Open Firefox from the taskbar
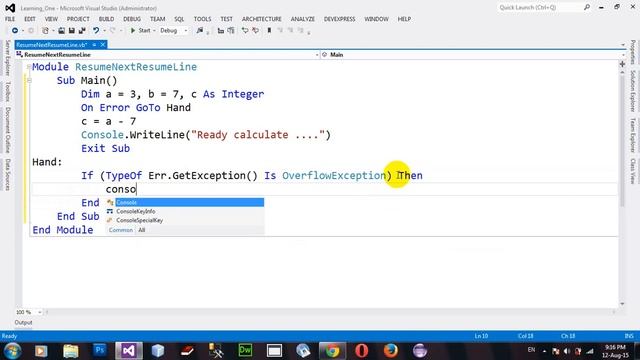This screenshot has width=640, height=360. pyautogui.click(x=391, y=351)
